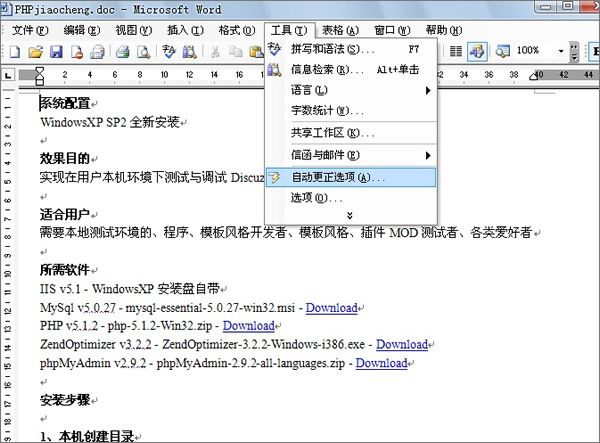Click the E-mail envelope toolbar icon
This screenshot has height=443, width=600.
[97, 51]
